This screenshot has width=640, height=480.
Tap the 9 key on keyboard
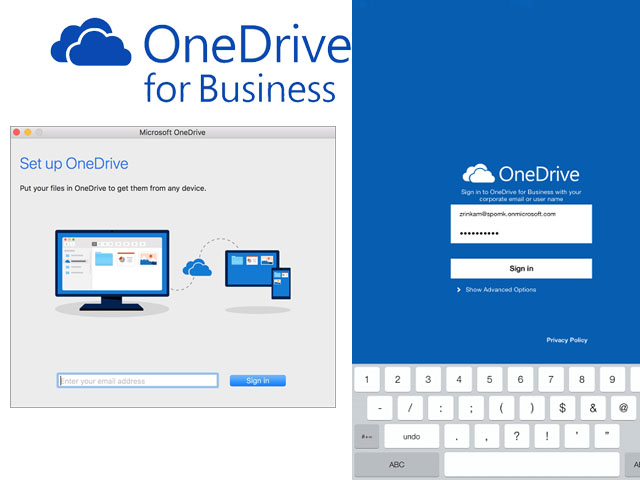pyautogui.click(x=612, y=379)
